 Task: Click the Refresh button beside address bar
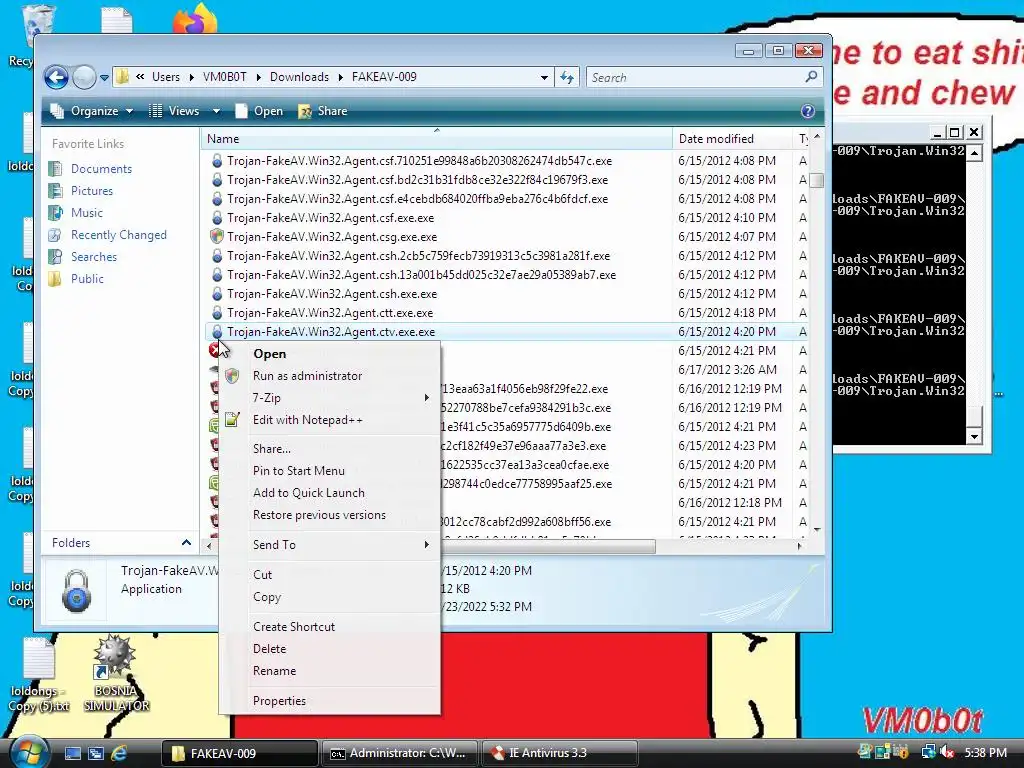click(x=567, y=78)
